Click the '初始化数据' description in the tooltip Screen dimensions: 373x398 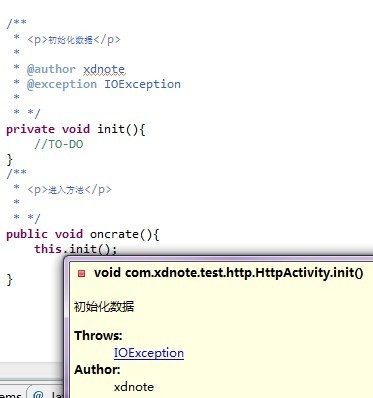[104, 306]
